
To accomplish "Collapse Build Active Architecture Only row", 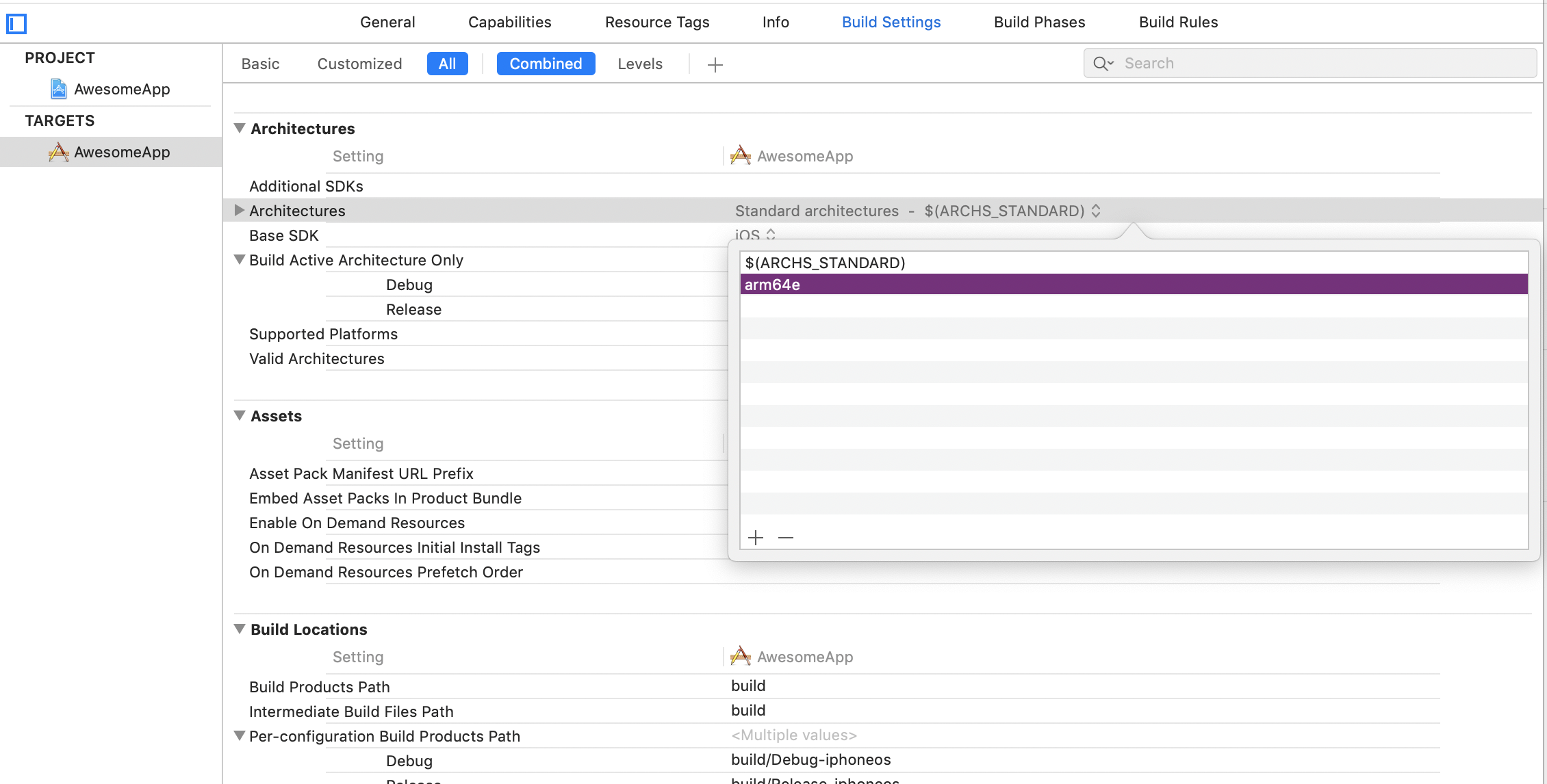I will (240, 260).
